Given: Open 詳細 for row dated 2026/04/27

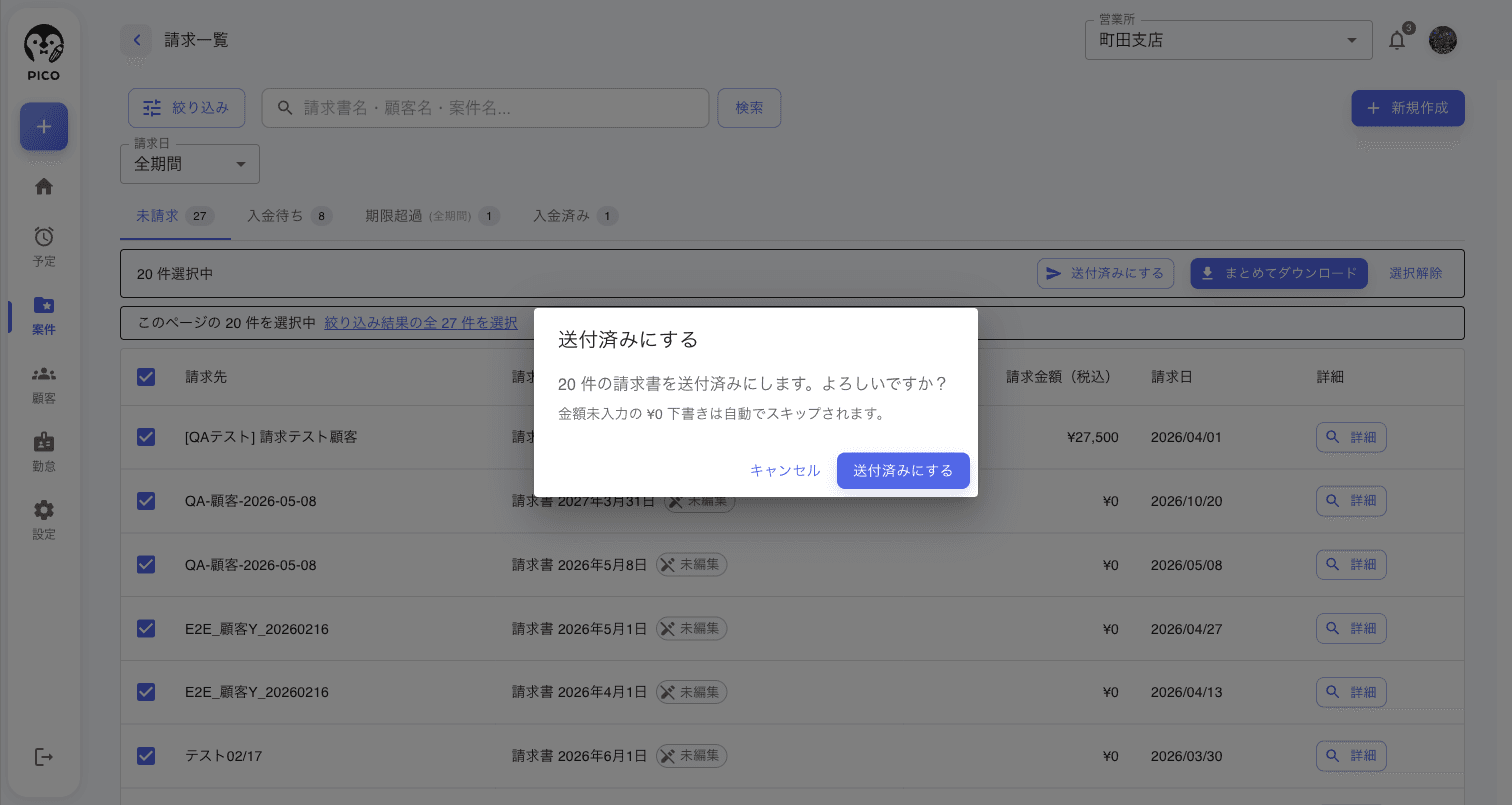Looking at the screenshot, I should (x=1351, y=628).
